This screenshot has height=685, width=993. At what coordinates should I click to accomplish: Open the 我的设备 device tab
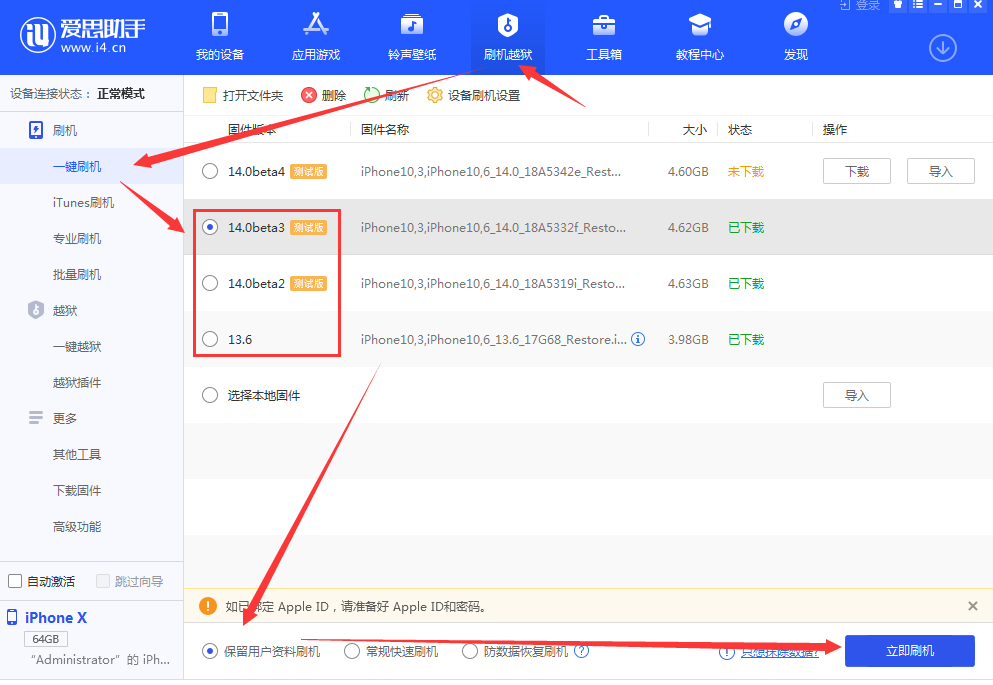(x=220, y=37)
